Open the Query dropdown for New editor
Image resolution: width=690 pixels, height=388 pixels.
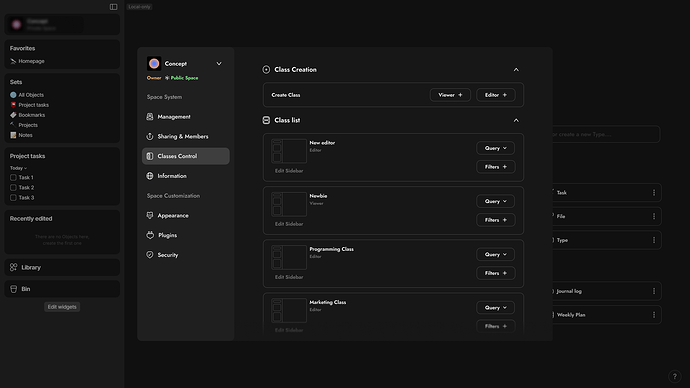tap(495, 148)
